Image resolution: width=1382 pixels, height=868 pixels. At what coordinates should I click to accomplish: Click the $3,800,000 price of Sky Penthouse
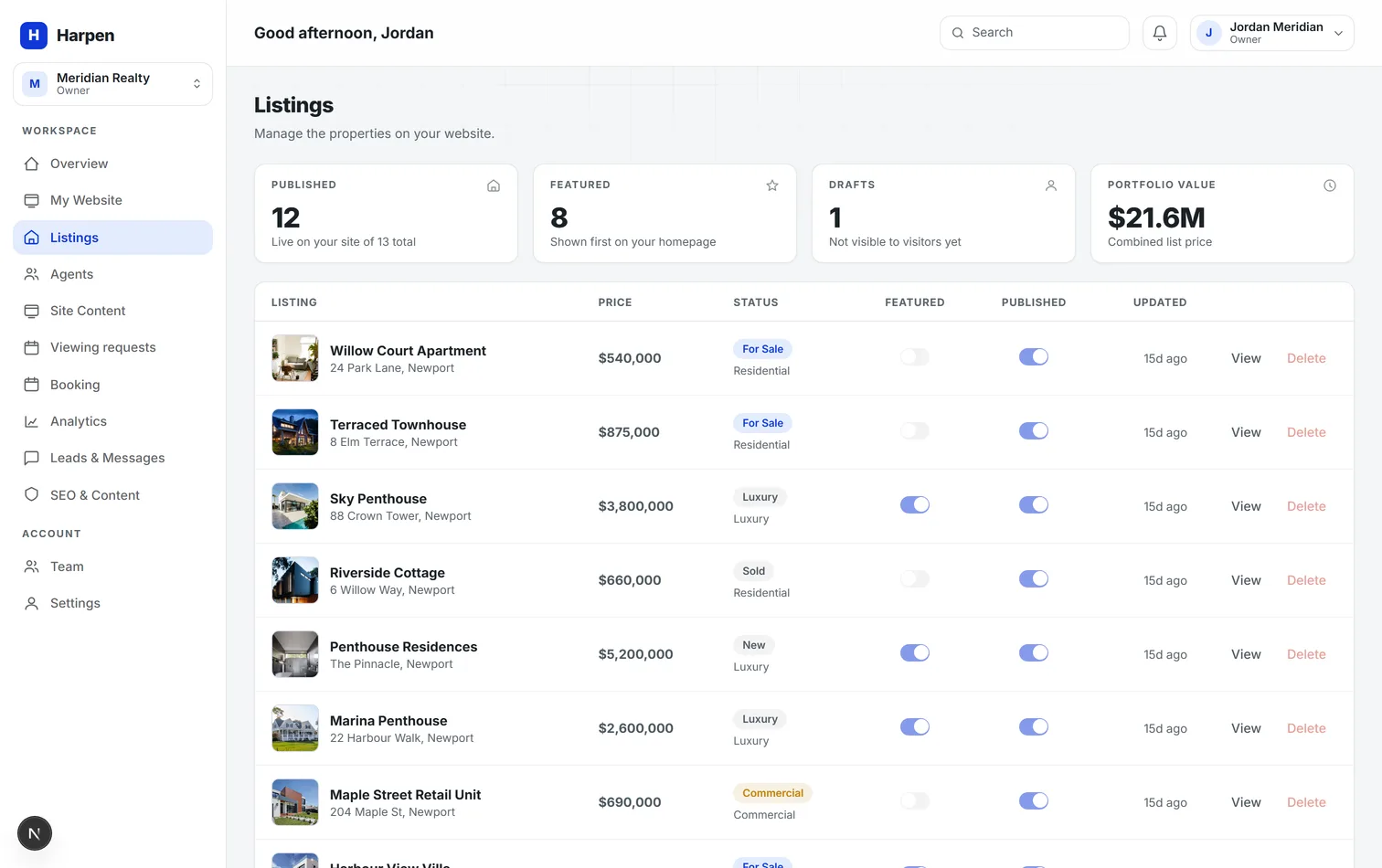coord(636,506)
